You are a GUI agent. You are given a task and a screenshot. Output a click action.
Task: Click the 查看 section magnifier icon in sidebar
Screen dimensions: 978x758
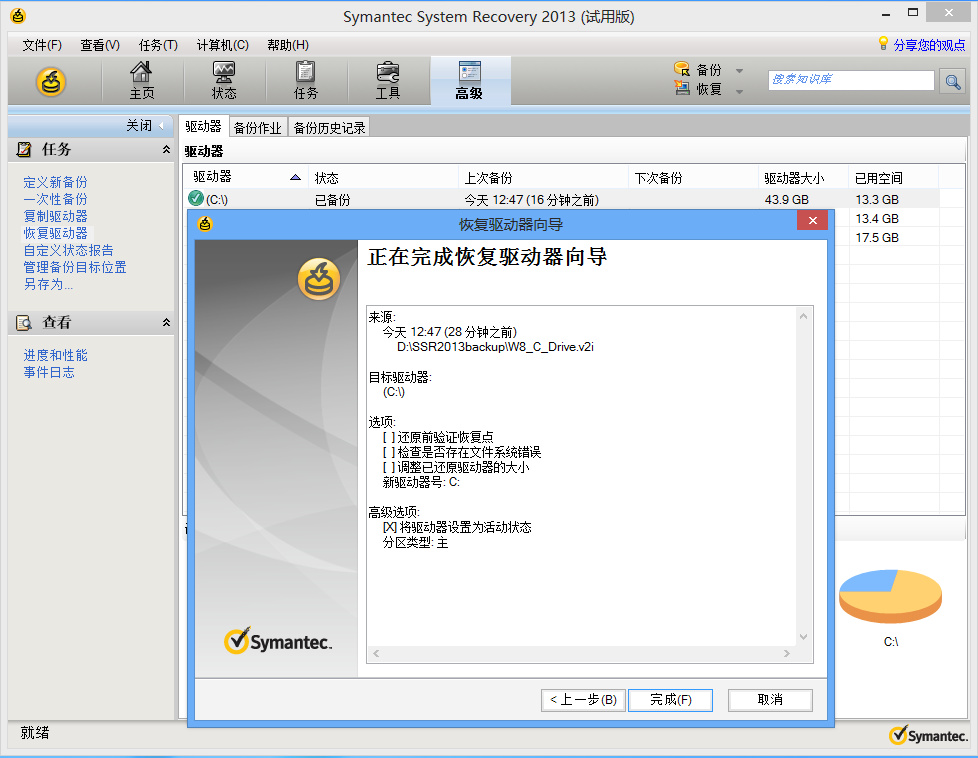24,323
